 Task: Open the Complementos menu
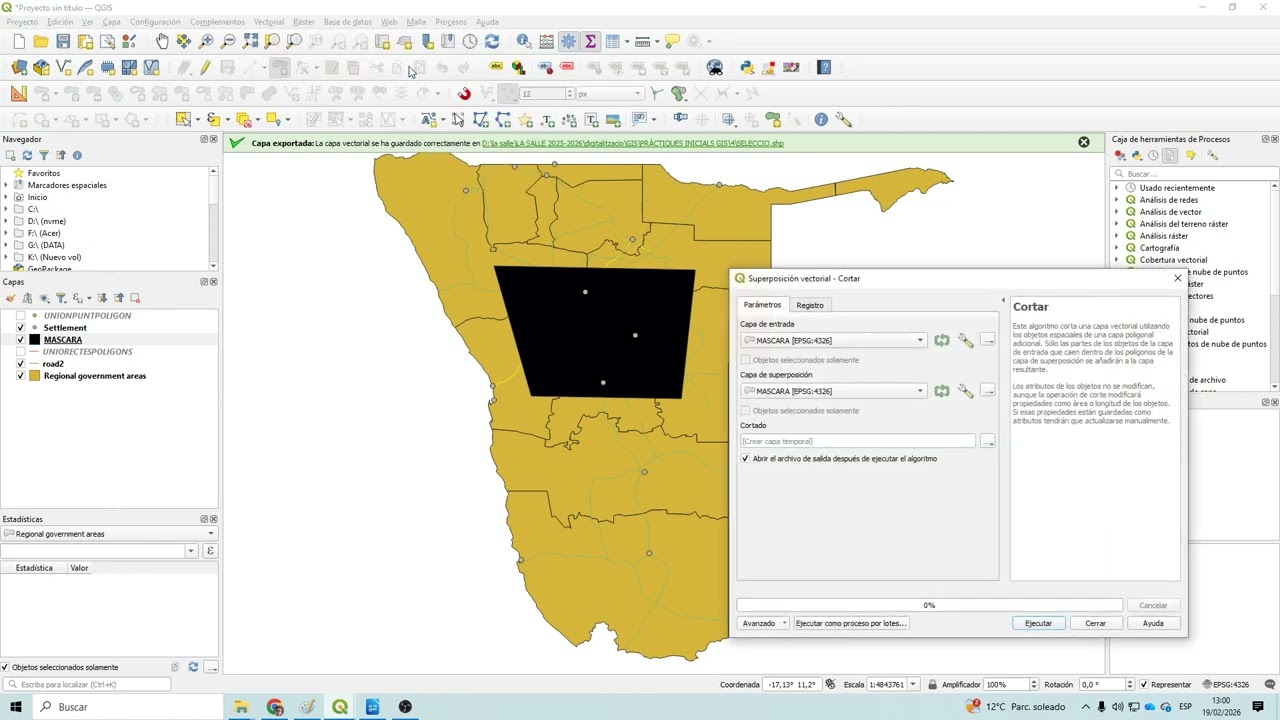[217, 22]
